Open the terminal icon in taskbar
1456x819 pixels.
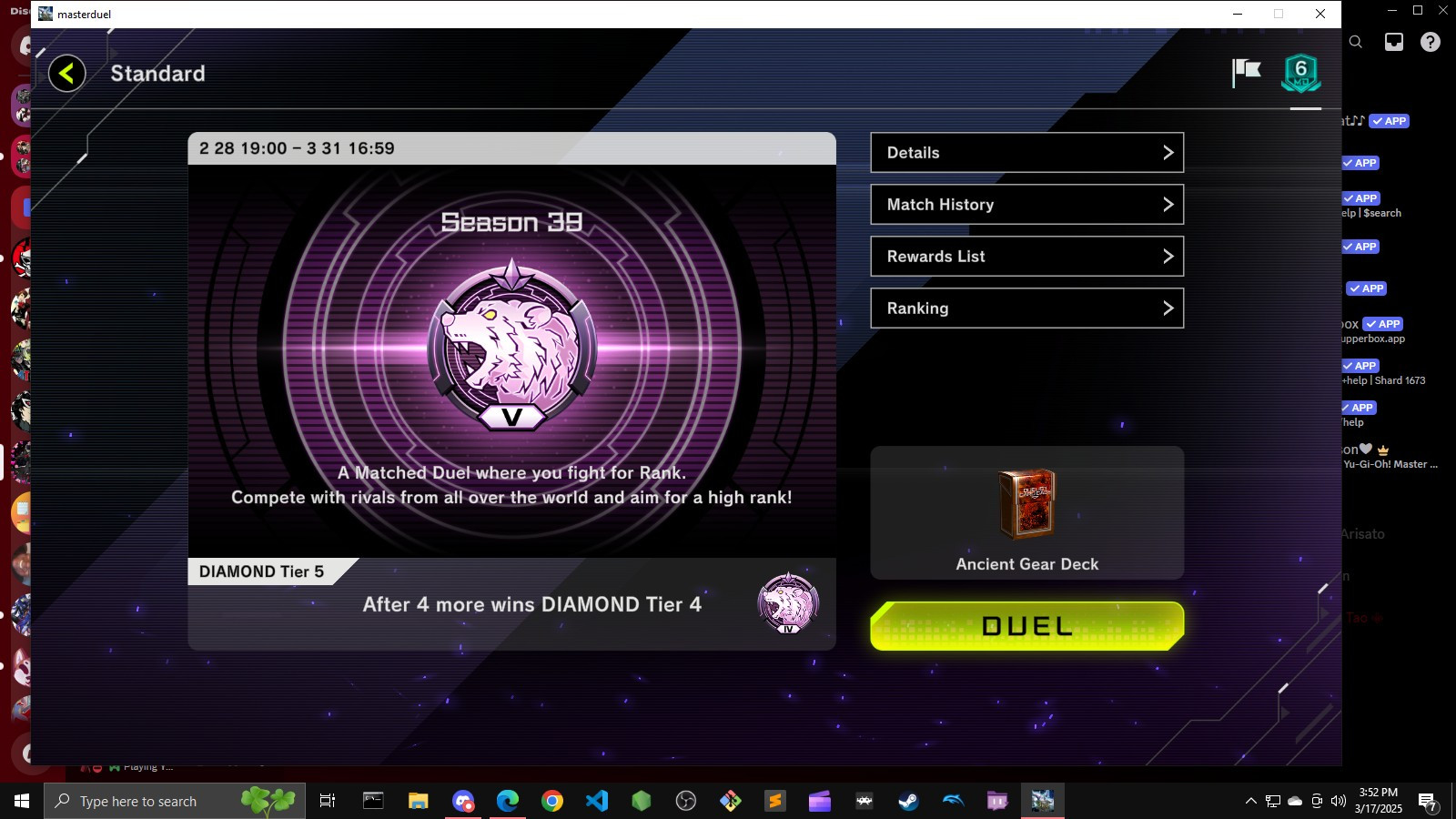coord(373,801)
